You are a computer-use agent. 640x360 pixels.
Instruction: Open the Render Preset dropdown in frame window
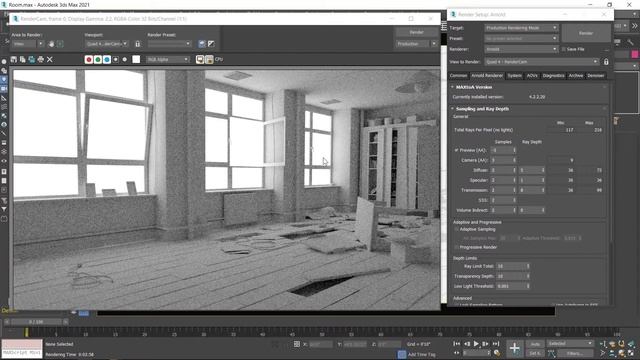(x=169, y=44)
